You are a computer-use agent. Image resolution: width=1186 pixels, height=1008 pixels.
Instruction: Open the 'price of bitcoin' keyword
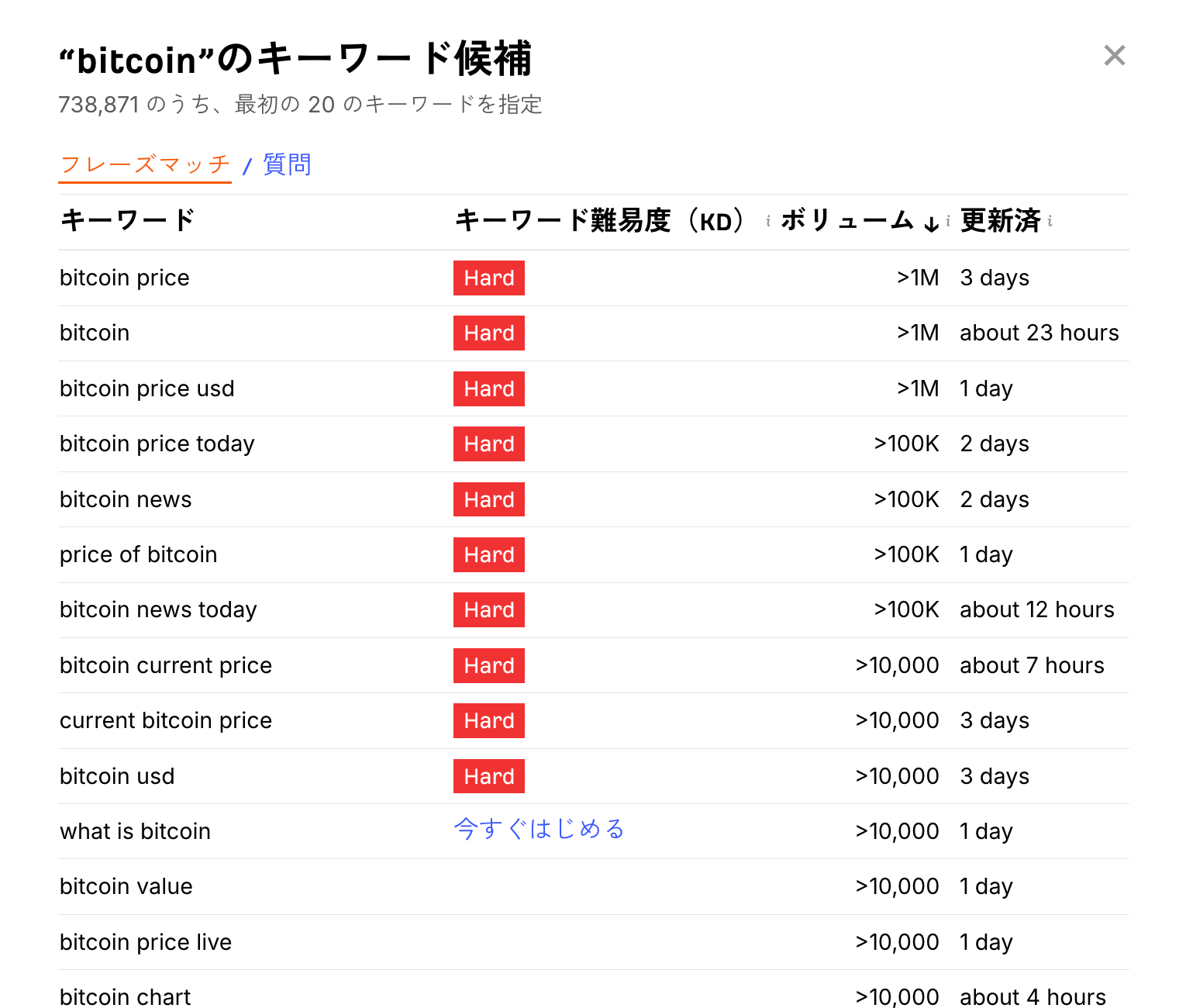coord(139,554)
